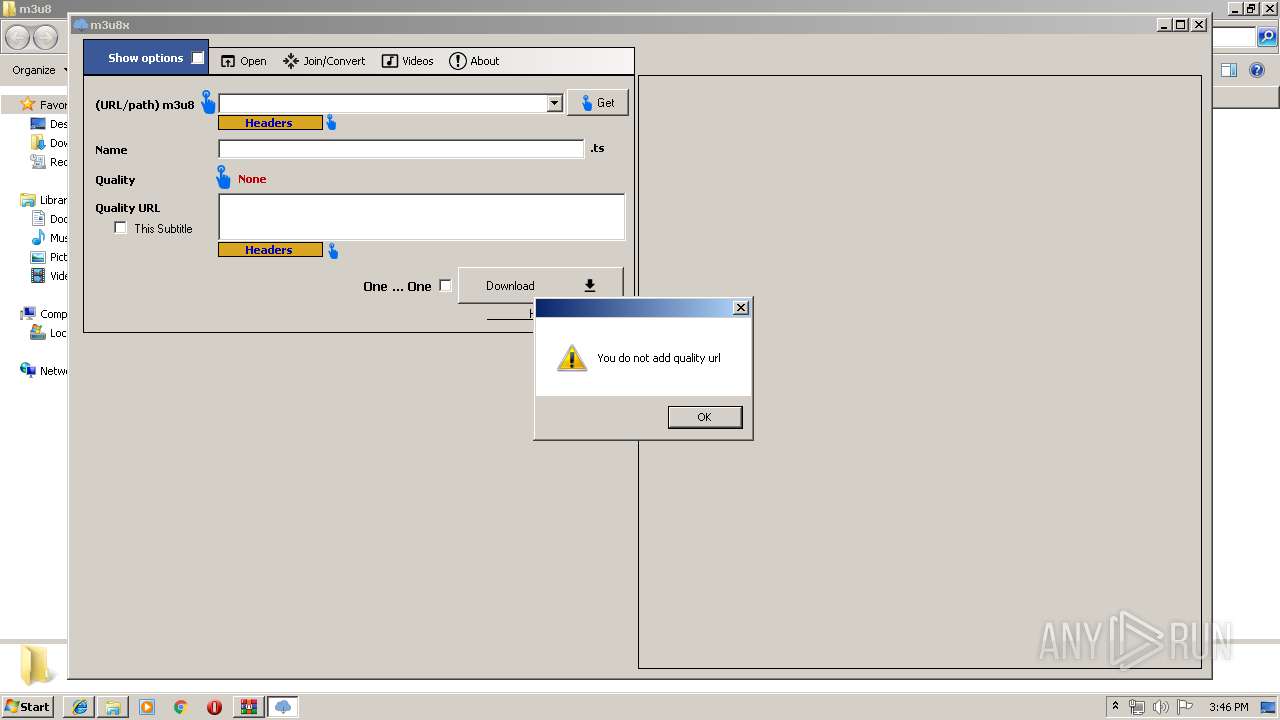Click the hand icon beside the upper Headers button
Screen dimensions: 1280x720
point(331,123)
